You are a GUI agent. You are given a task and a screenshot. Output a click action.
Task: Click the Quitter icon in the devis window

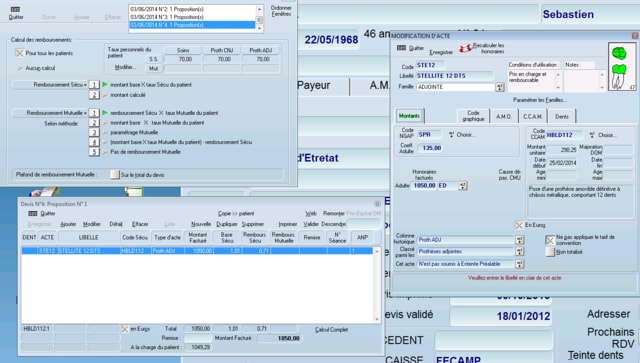tap(33, 214)
